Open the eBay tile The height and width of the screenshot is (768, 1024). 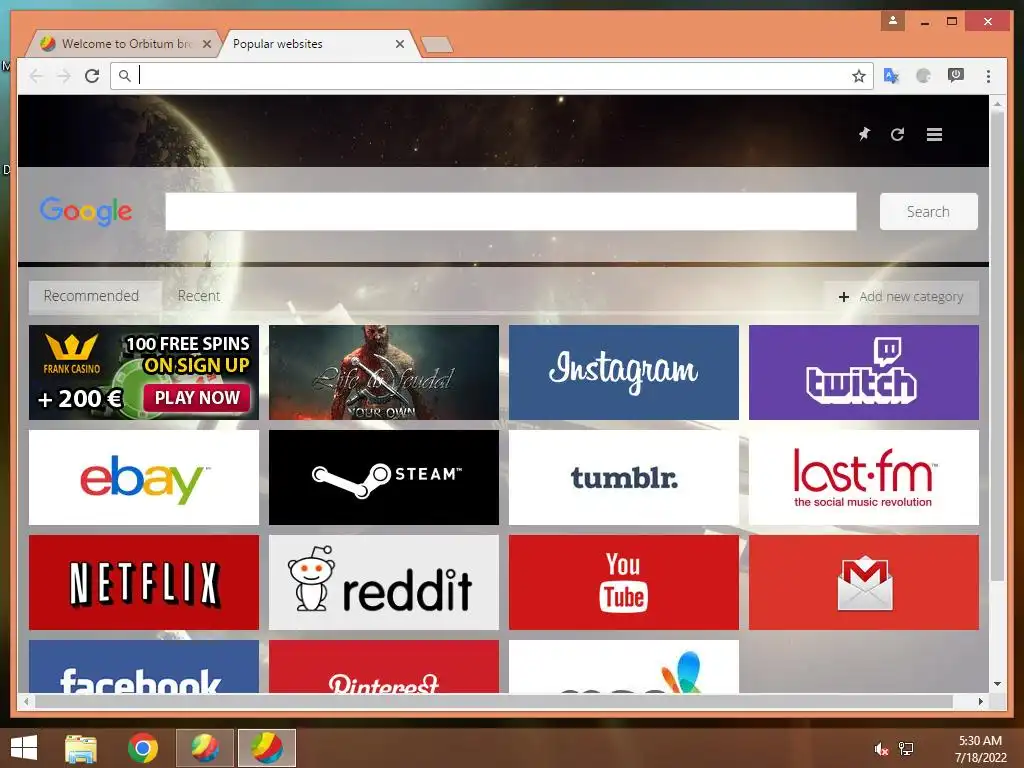144,477
